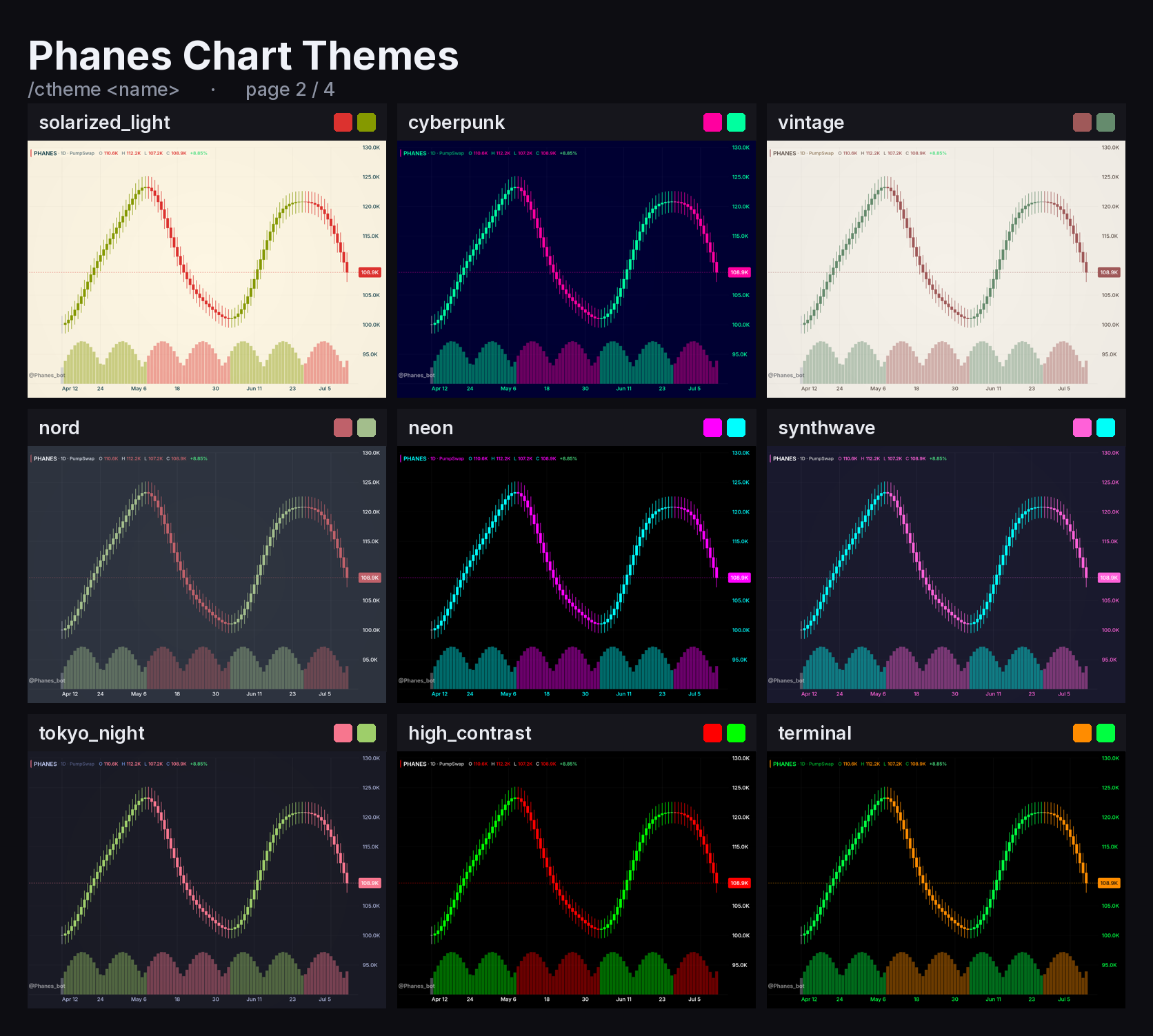The width and height of the screenshot is (1153, 1036).
Task: Click the 108.9K price tag in tokyo_night chart
Action: 370,883
